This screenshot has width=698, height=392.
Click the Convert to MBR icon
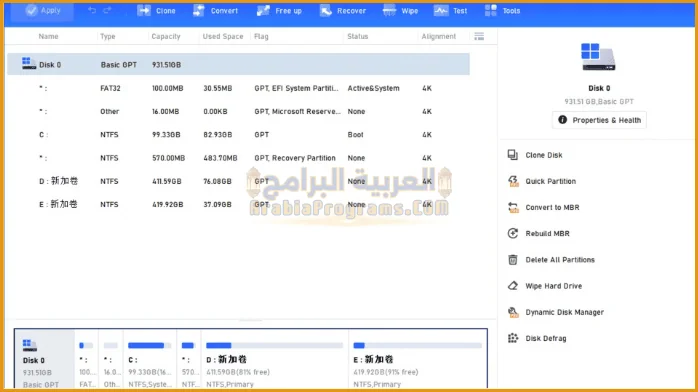pos(513,207)
